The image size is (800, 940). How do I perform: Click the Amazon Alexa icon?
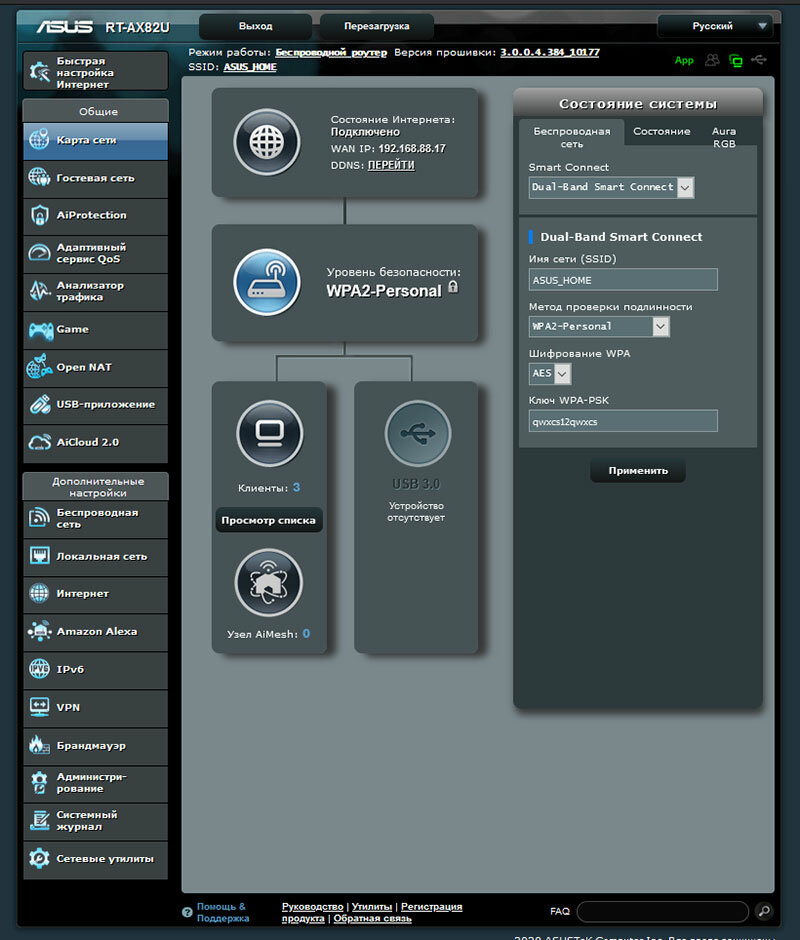click(x=40, y=631)
